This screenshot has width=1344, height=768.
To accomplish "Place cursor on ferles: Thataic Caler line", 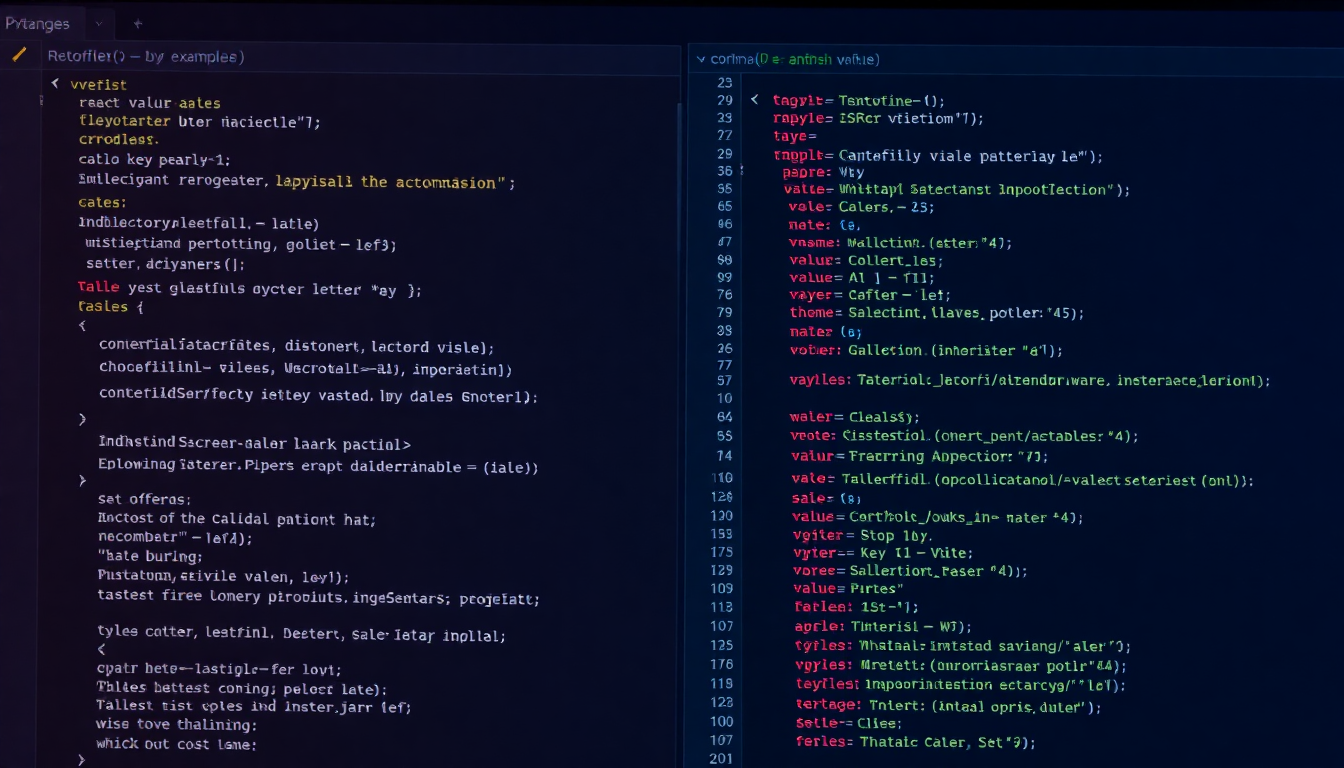I will tap(914, 741).
